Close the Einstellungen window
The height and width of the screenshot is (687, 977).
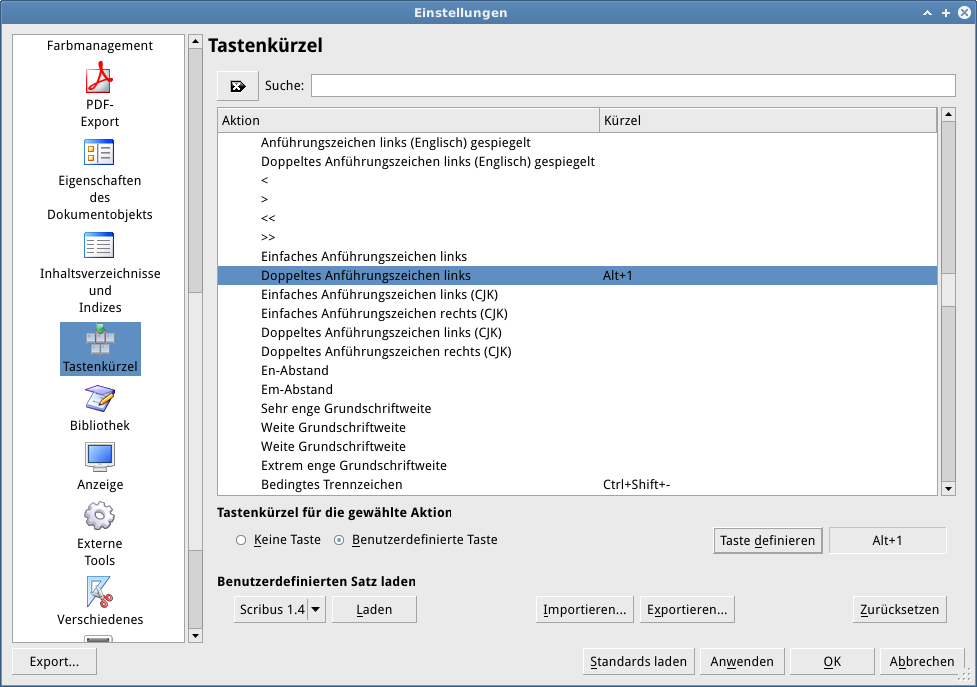click(964, 12)
